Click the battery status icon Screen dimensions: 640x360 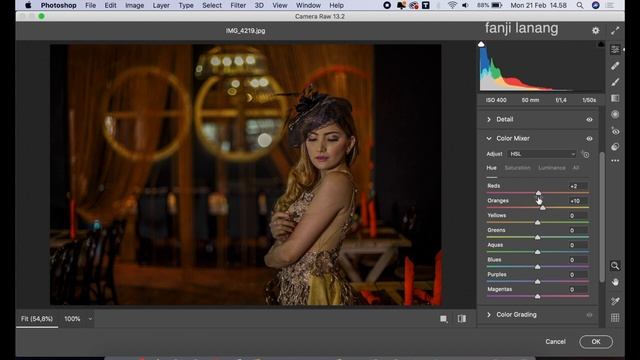coord(496,5)
